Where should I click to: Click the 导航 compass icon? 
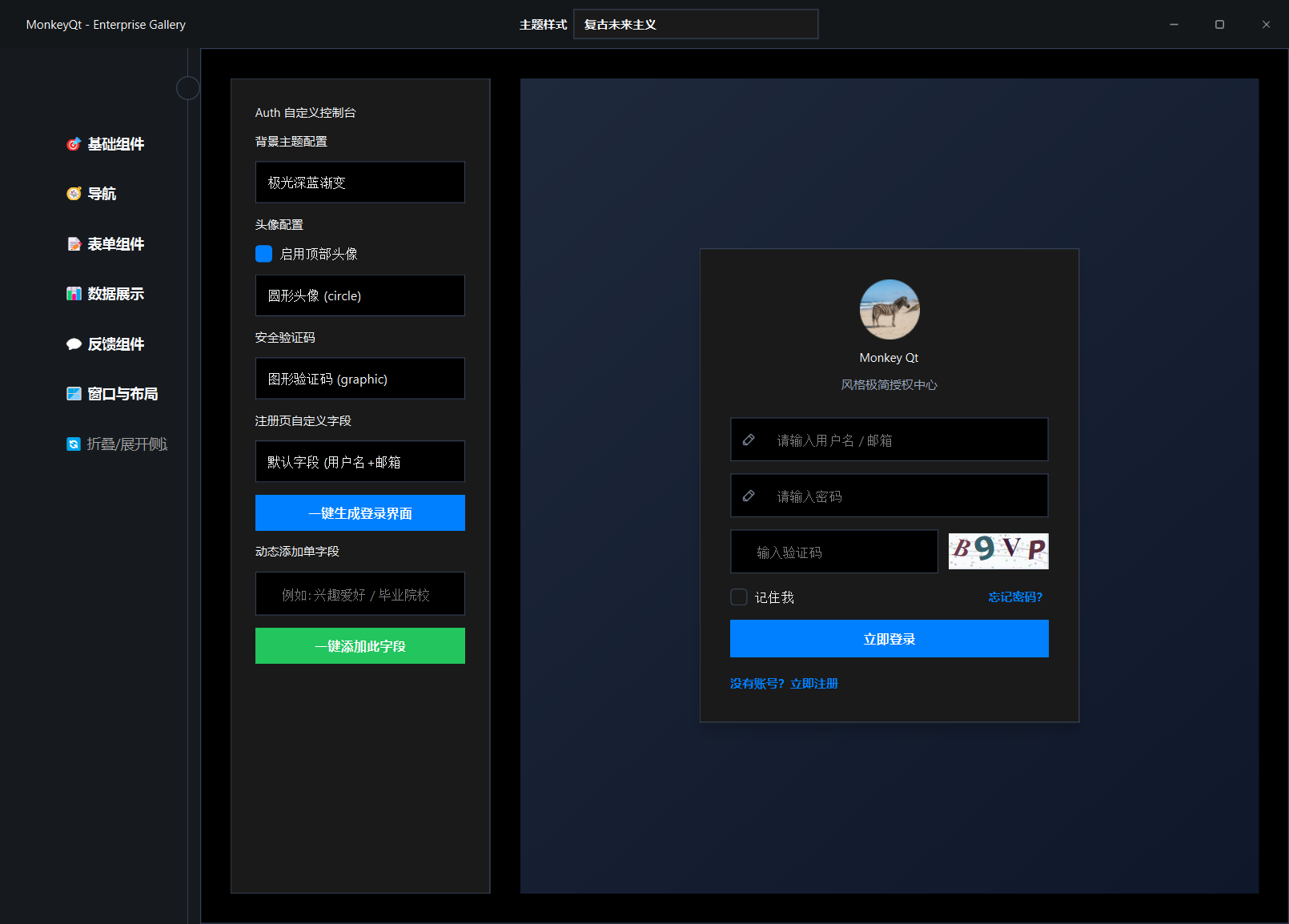[x=74, y=194]
